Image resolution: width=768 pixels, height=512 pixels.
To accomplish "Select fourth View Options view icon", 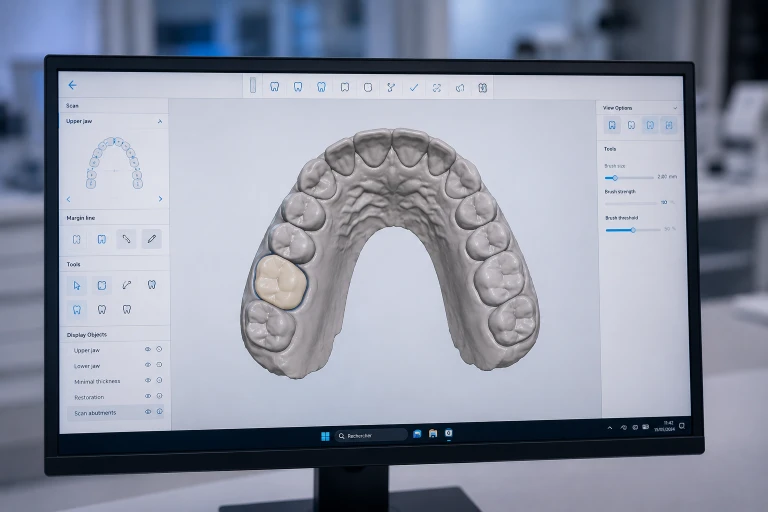I will point(669,126).
